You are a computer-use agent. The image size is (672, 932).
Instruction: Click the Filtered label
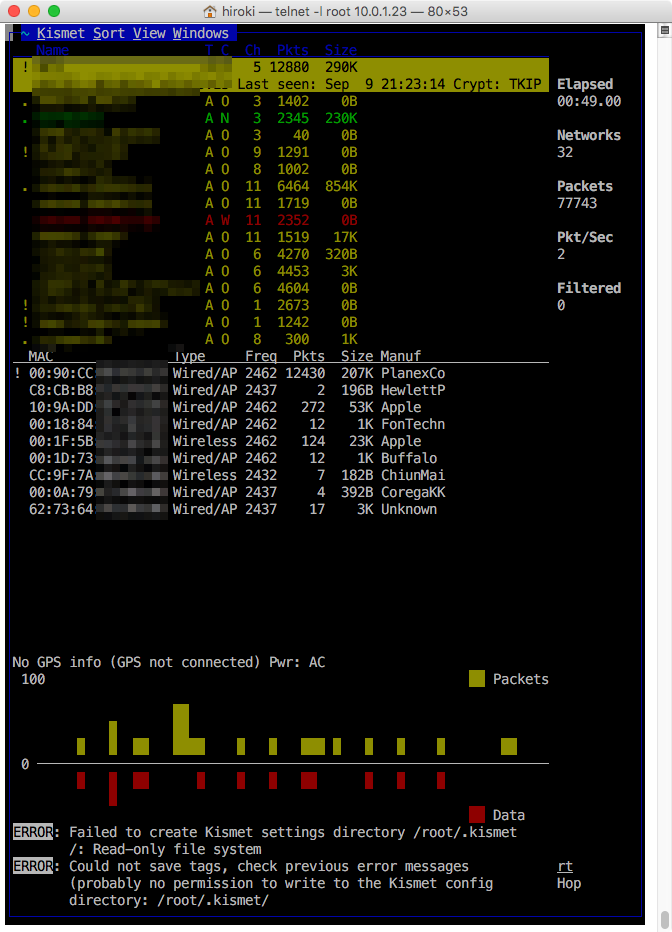pyautogui.click(x=589, y=288)
